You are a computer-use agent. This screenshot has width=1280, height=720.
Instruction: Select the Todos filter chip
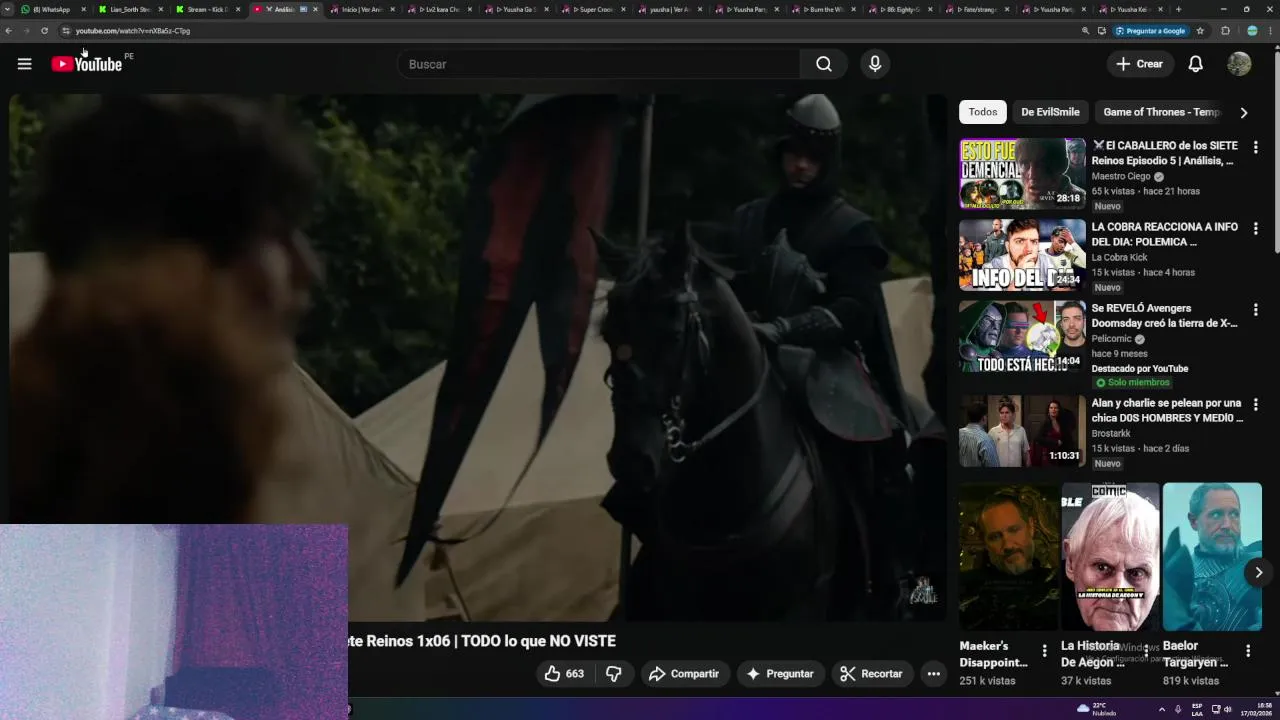coord(982,112)
